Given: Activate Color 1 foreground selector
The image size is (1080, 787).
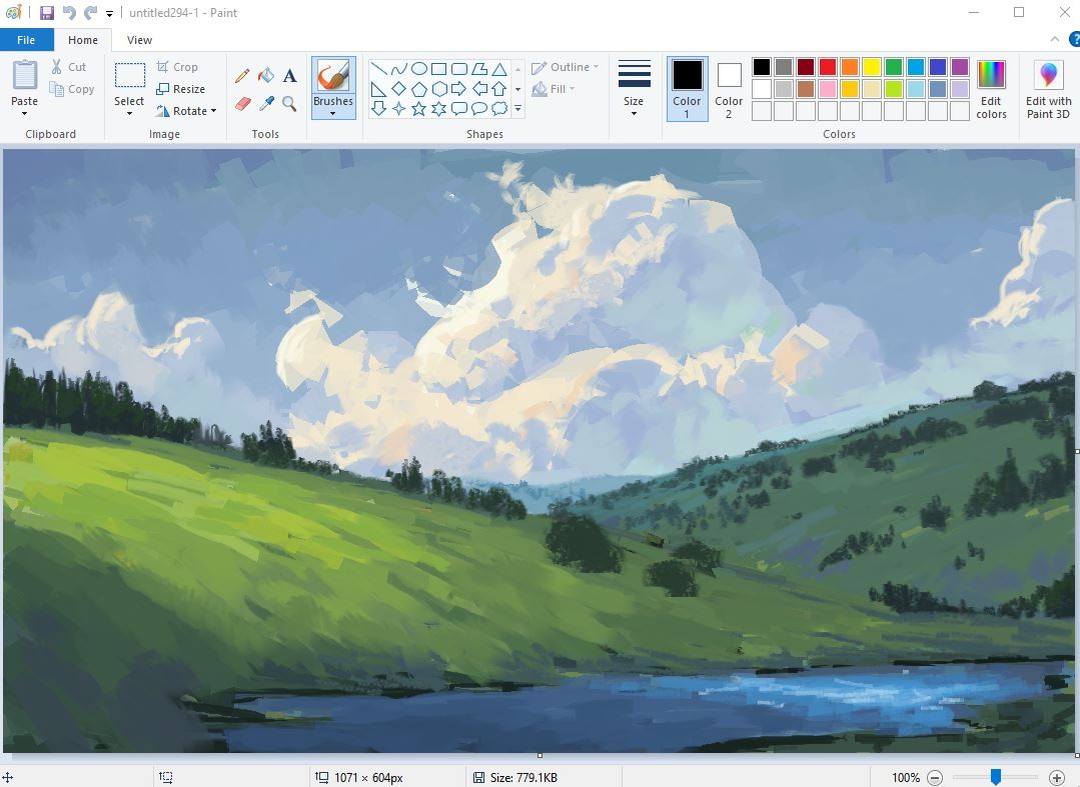Looking at the screenshot, I should (x=687, y=90).
